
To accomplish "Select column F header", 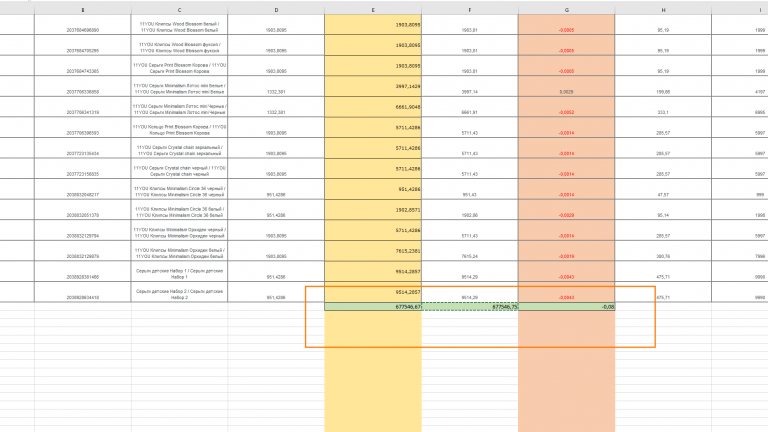I will 470,10.
